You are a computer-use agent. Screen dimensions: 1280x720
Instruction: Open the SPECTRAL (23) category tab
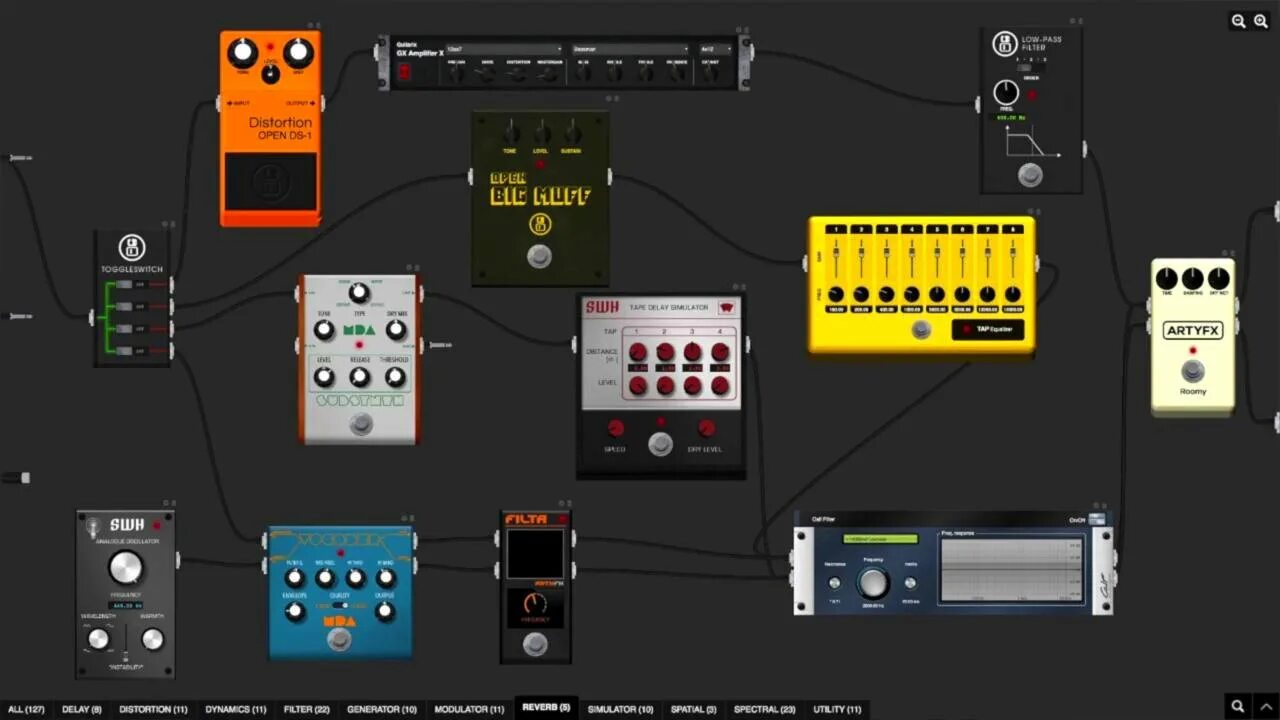[x=764, y=709]
